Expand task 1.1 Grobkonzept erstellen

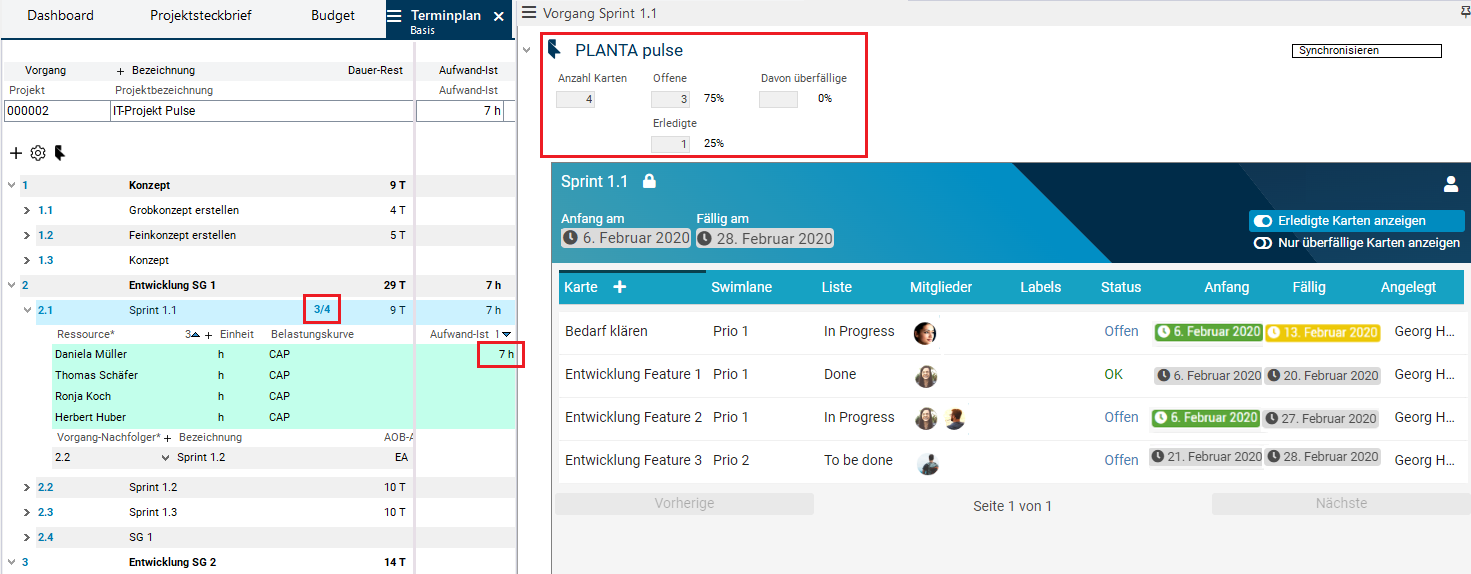(27, 210)
